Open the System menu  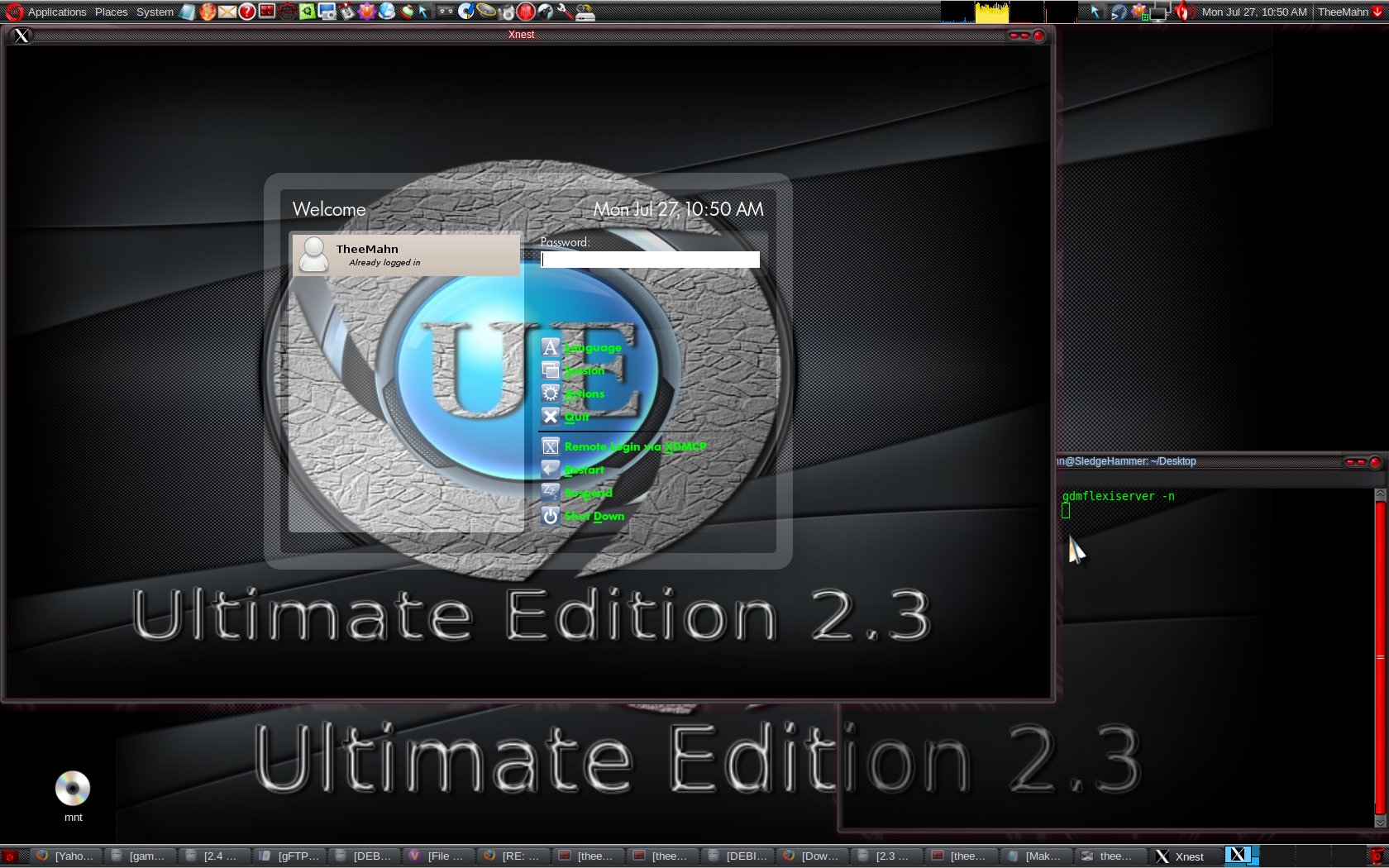(x=155, y=12)
